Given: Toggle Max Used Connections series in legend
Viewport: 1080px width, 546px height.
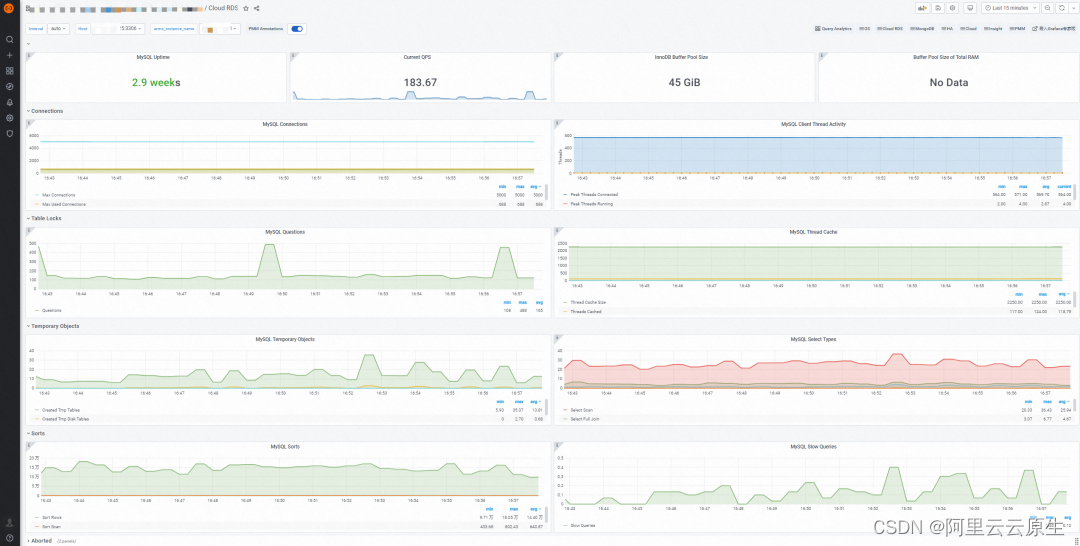Looking at the screenshot, I should click(64, 204).
